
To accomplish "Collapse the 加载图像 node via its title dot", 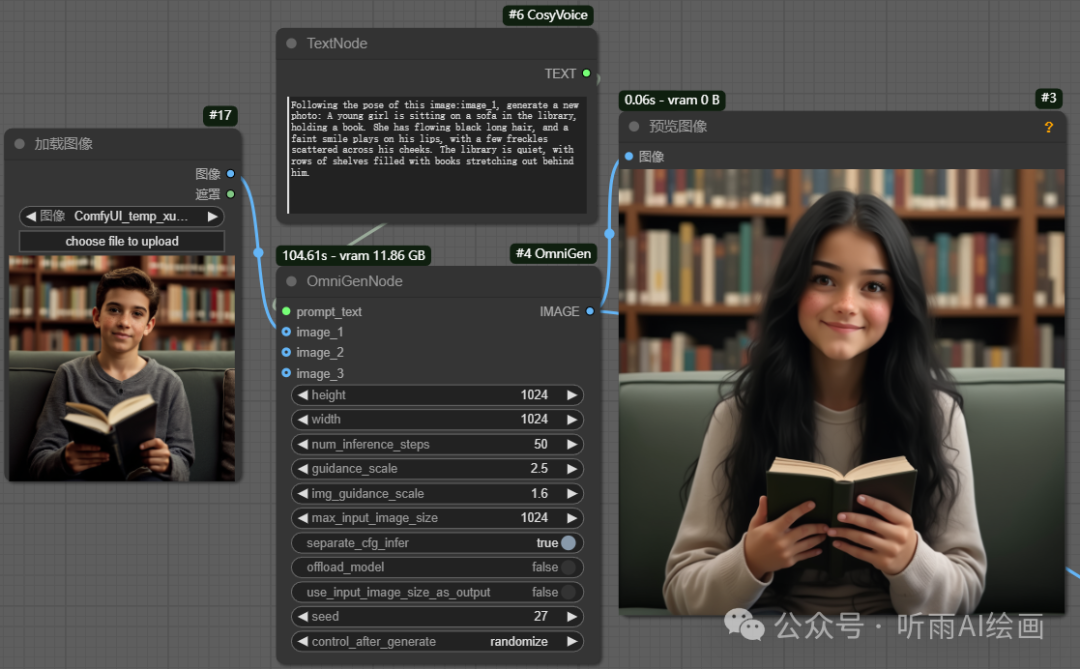I will coord(19,144).
